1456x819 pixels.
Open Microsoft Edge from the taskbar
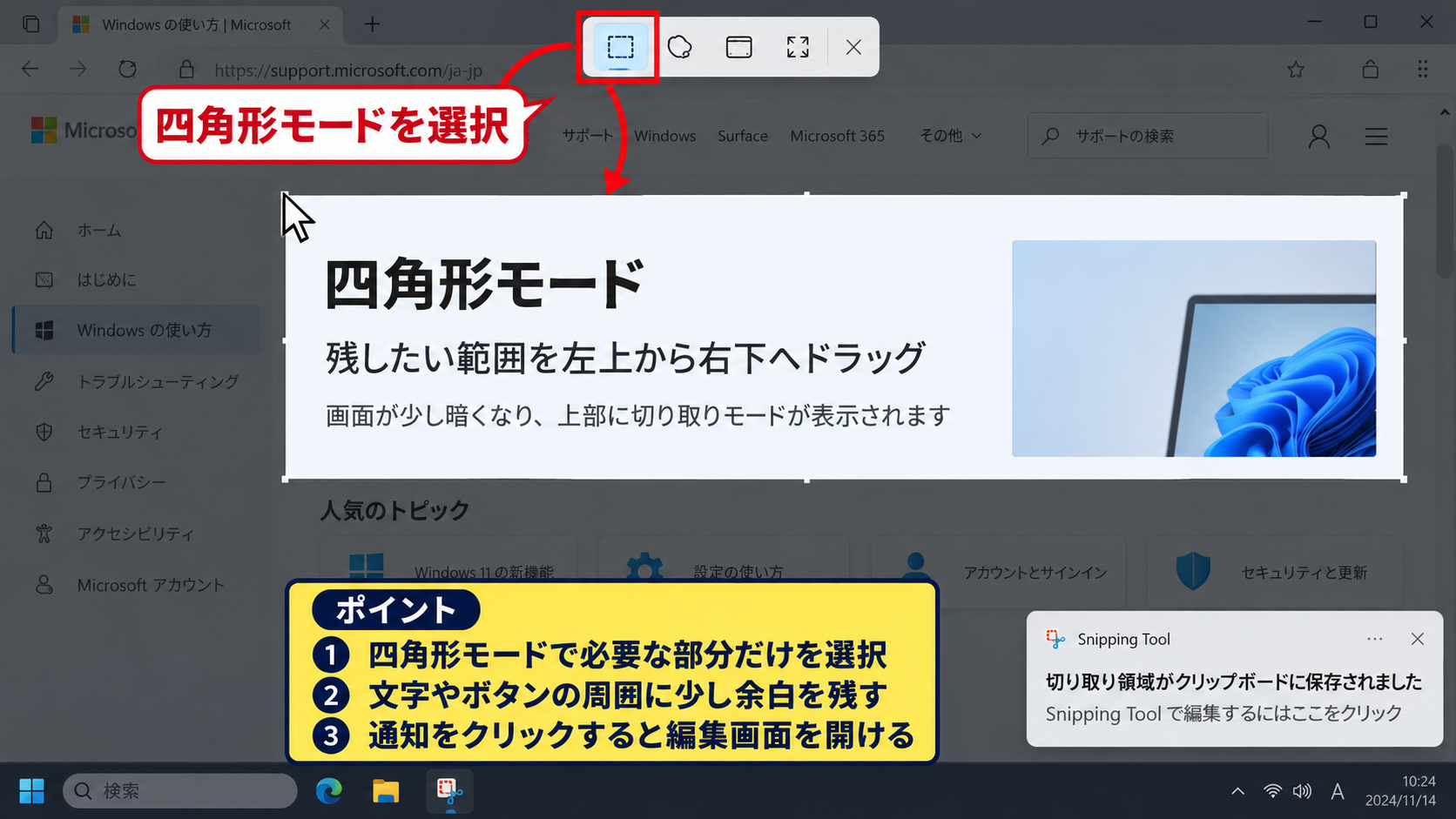pyautogui.click(x=328, y=791)
